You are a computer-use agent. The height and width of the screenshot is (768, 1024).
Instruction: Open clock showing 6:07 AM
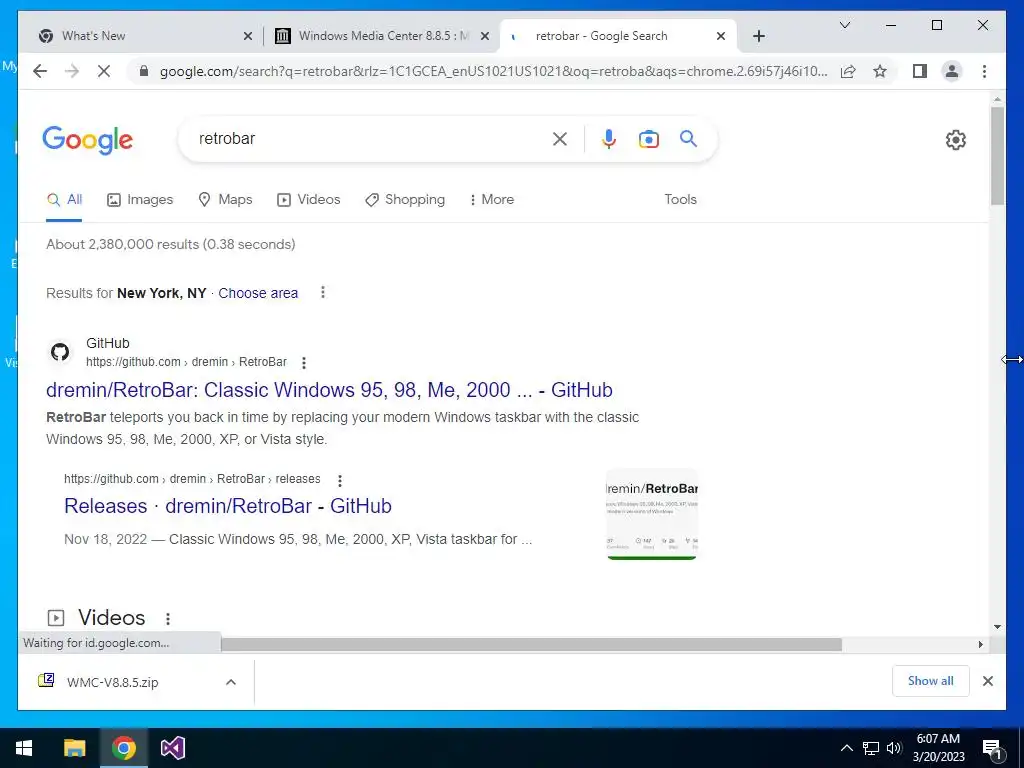tap(938, 748)
